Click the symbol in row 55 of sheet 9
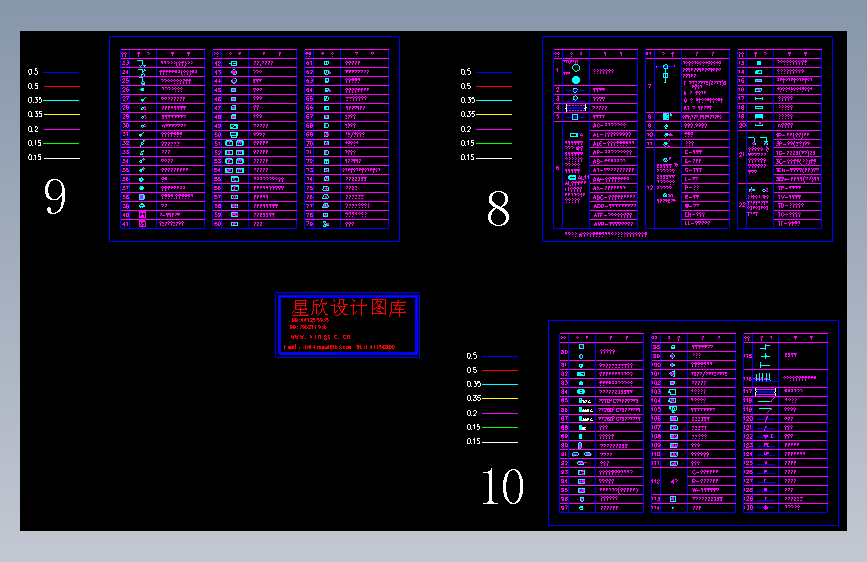Screen dimensions: 867x562 234,179
